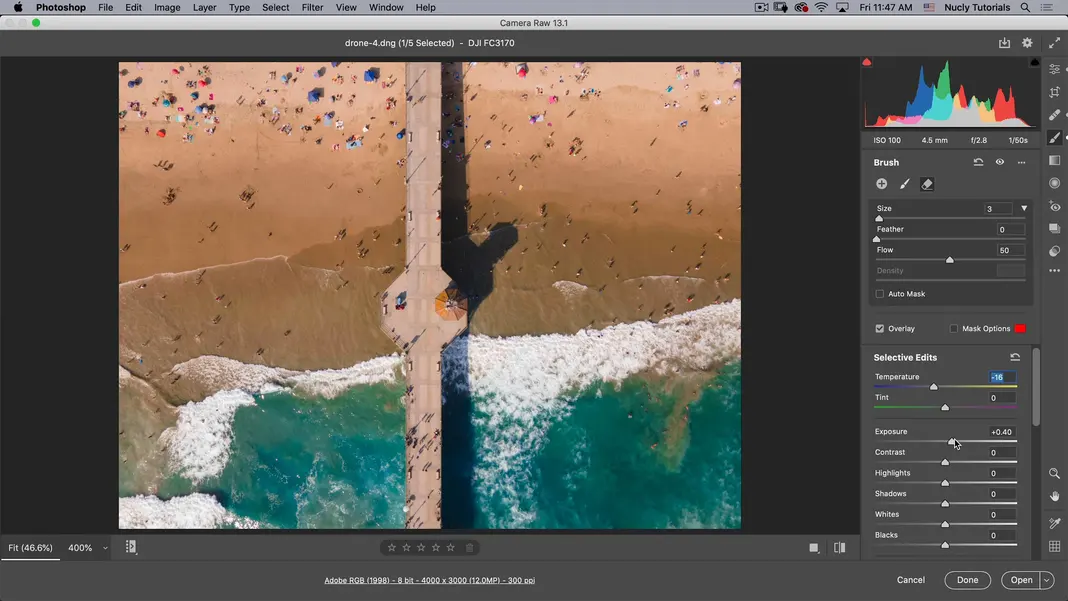
Task: Open Brush panel three-dot menu
Action: [x=1021, y=162]
